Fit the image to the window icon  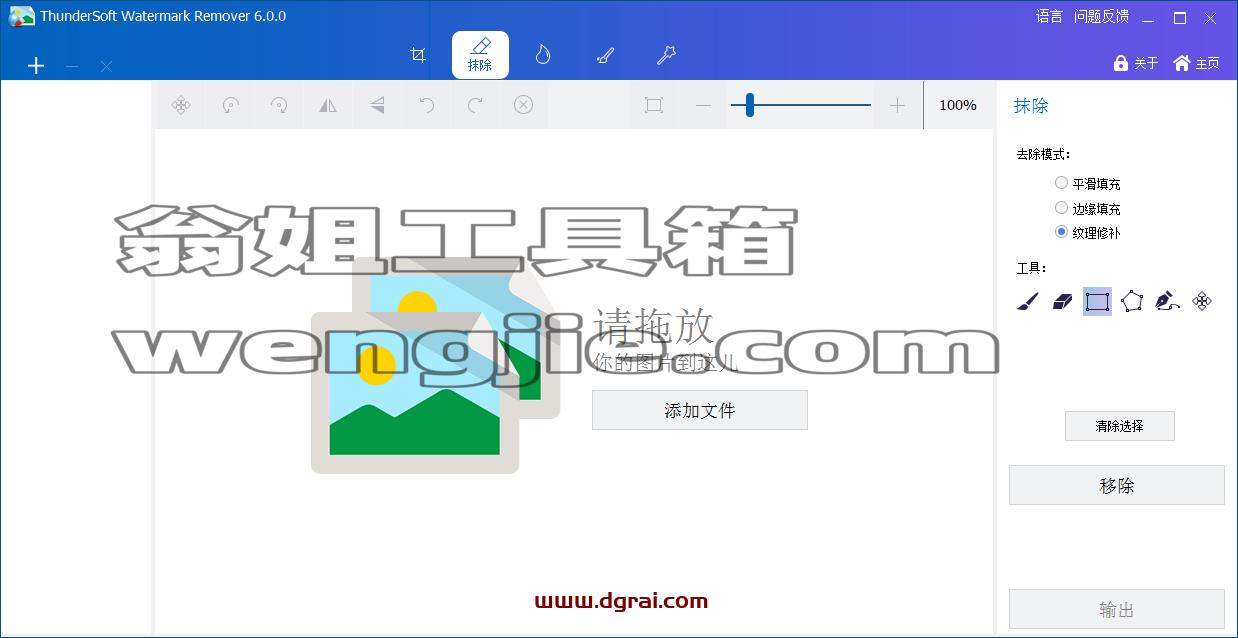(x=654, y=105)
